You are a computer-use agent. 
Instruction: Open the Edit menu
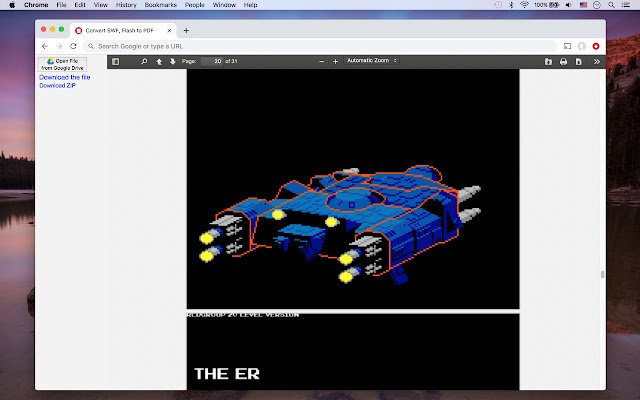(80, 5)
